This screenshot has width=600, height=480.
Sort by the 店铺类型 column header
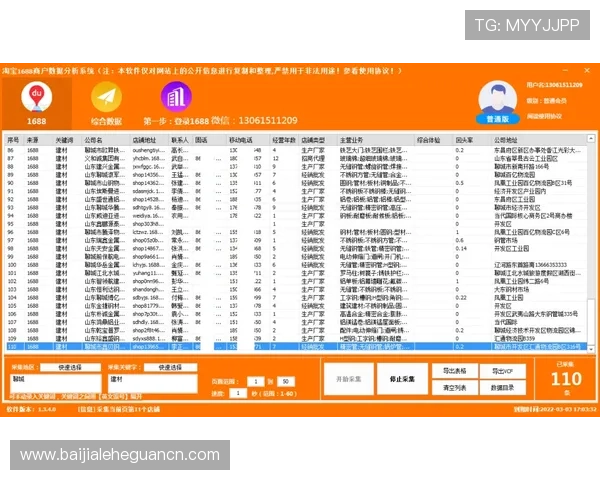point(318,140)
